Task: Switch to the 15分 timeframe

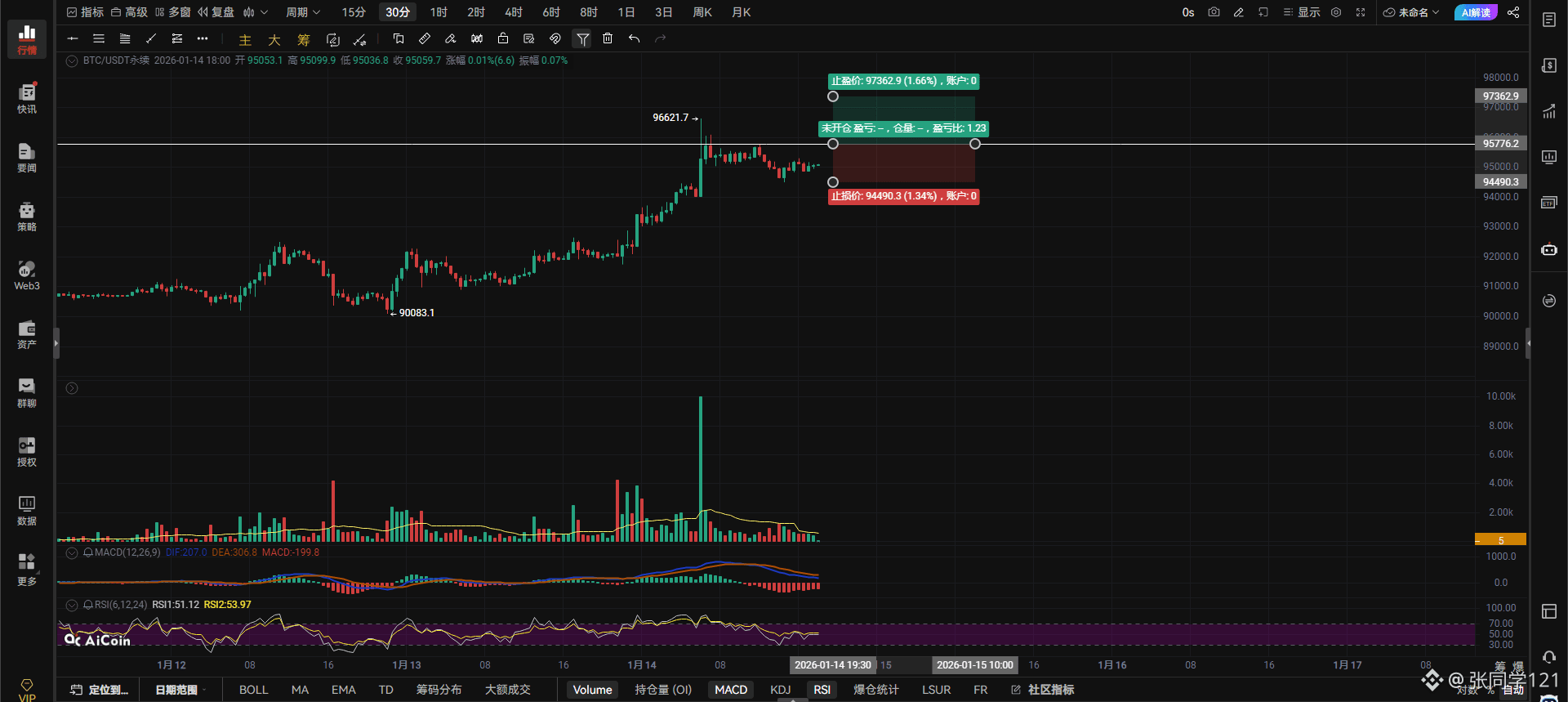Action: tap(354, 12)
